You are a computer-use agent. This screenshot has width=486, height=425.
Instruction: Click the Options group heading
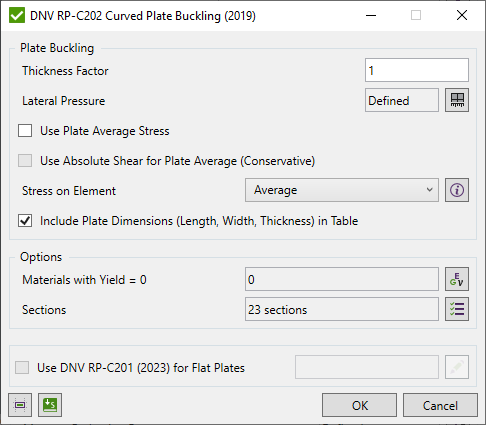(x=41, y=257)
